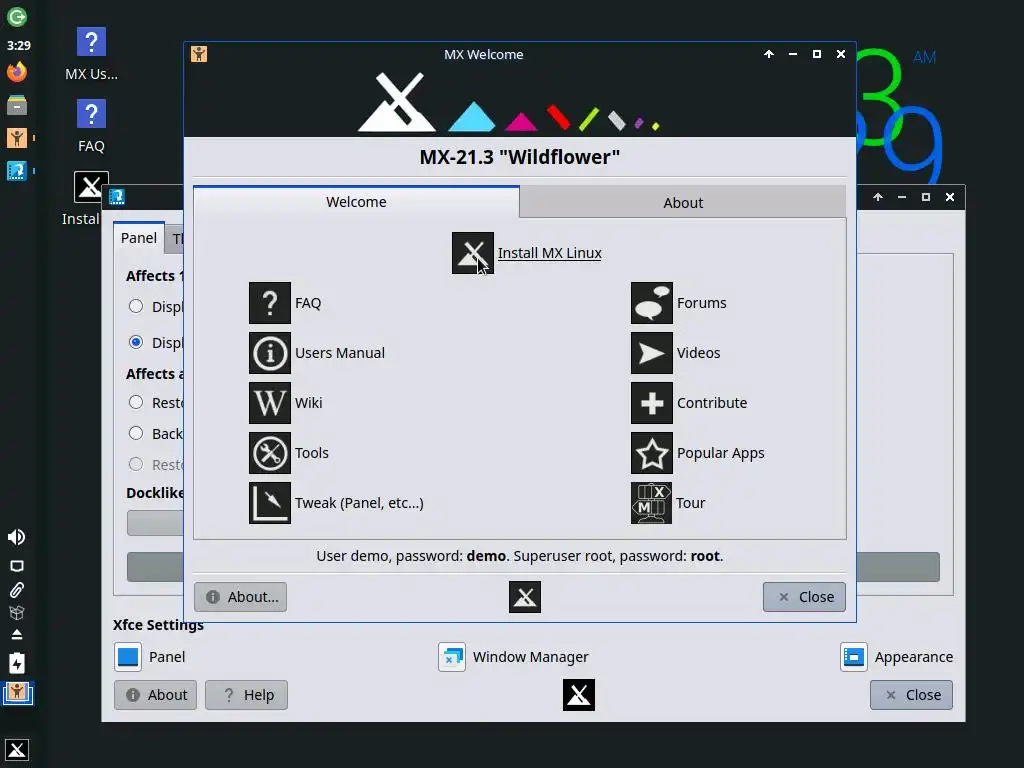
Task: Click the MX logo at bottom of MX Tweak
Action: [x=579, y=695]
